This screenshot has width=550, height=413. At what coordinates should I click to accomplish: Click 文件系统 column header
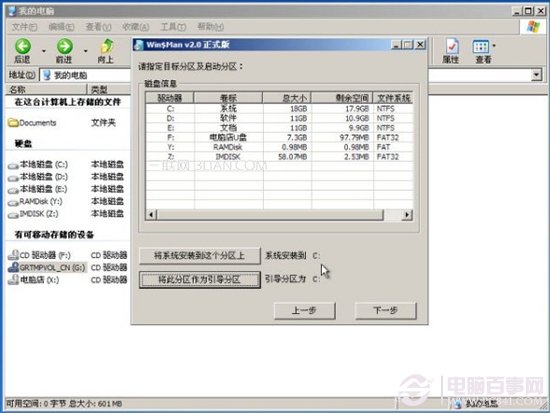coord(393,98)
